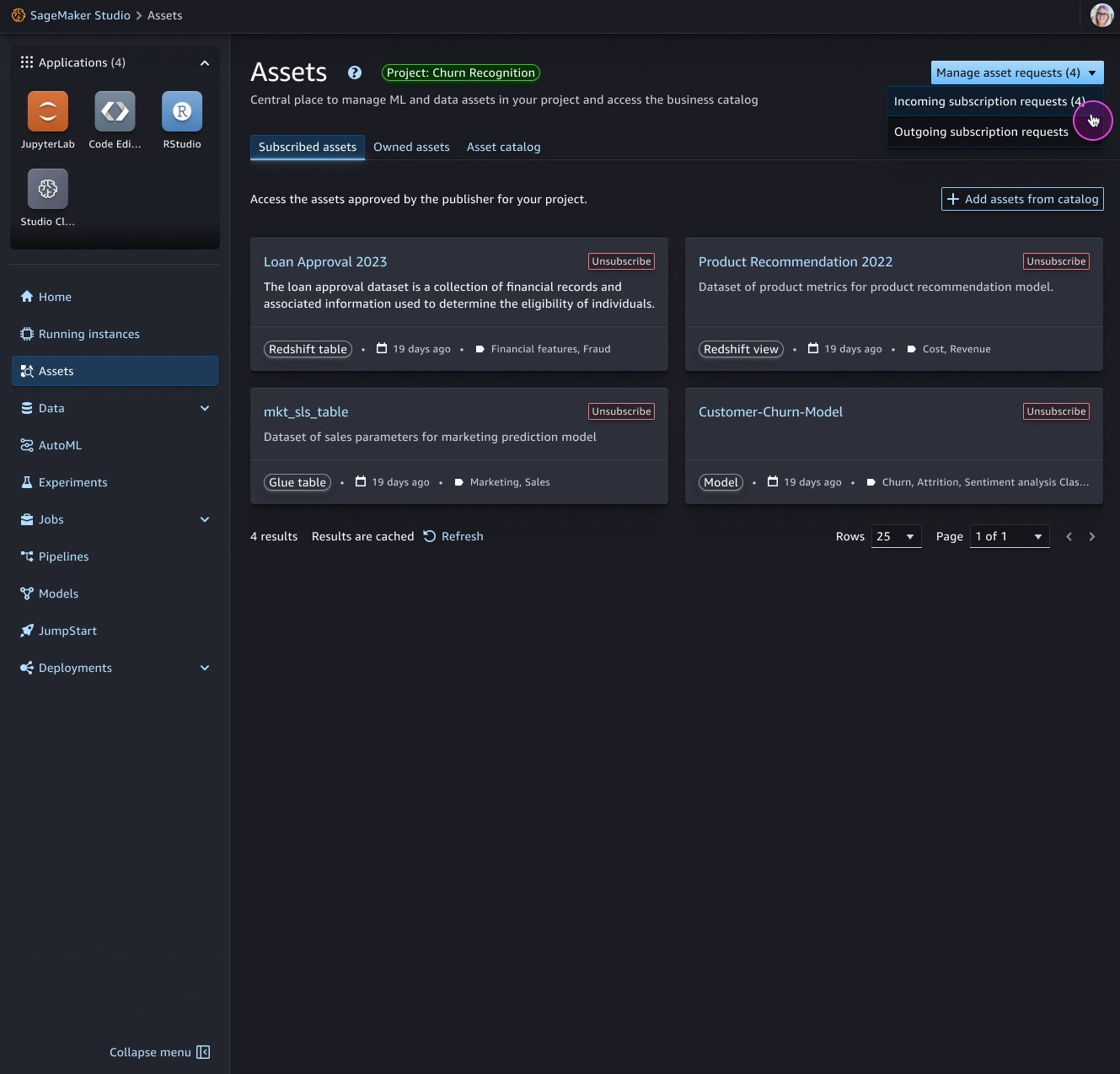Open AutoML from the sidebar
This screenshot has height=1074, width=1120.
[115, 445]
